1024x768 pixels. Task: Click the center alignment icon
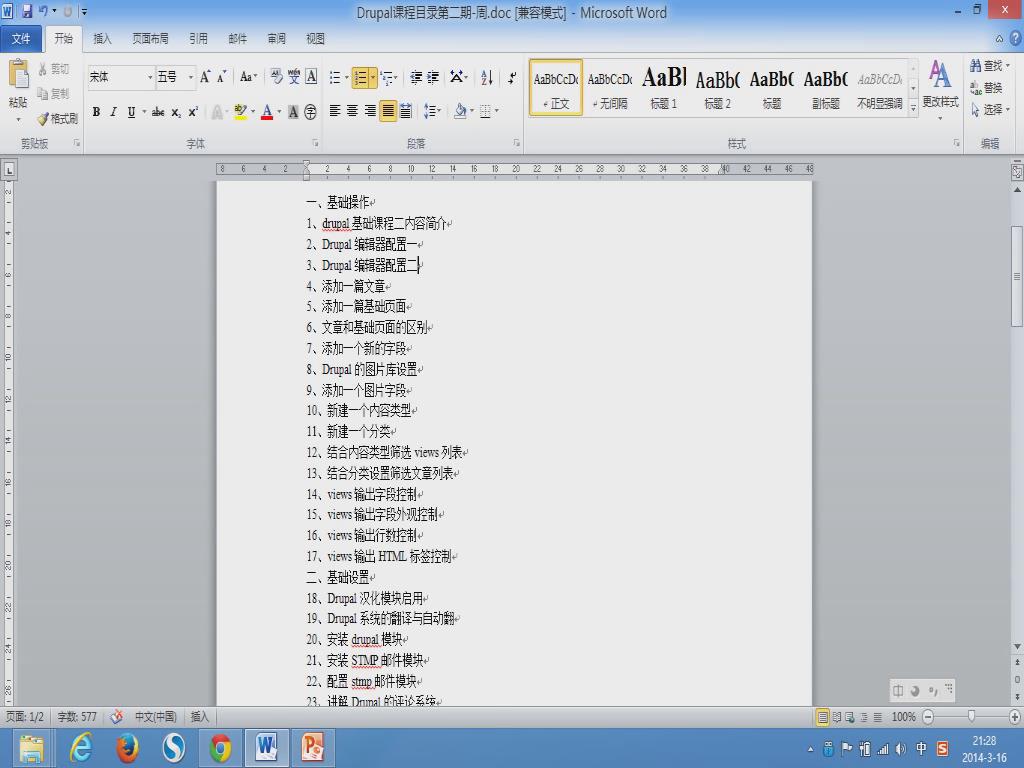(353, 111)
